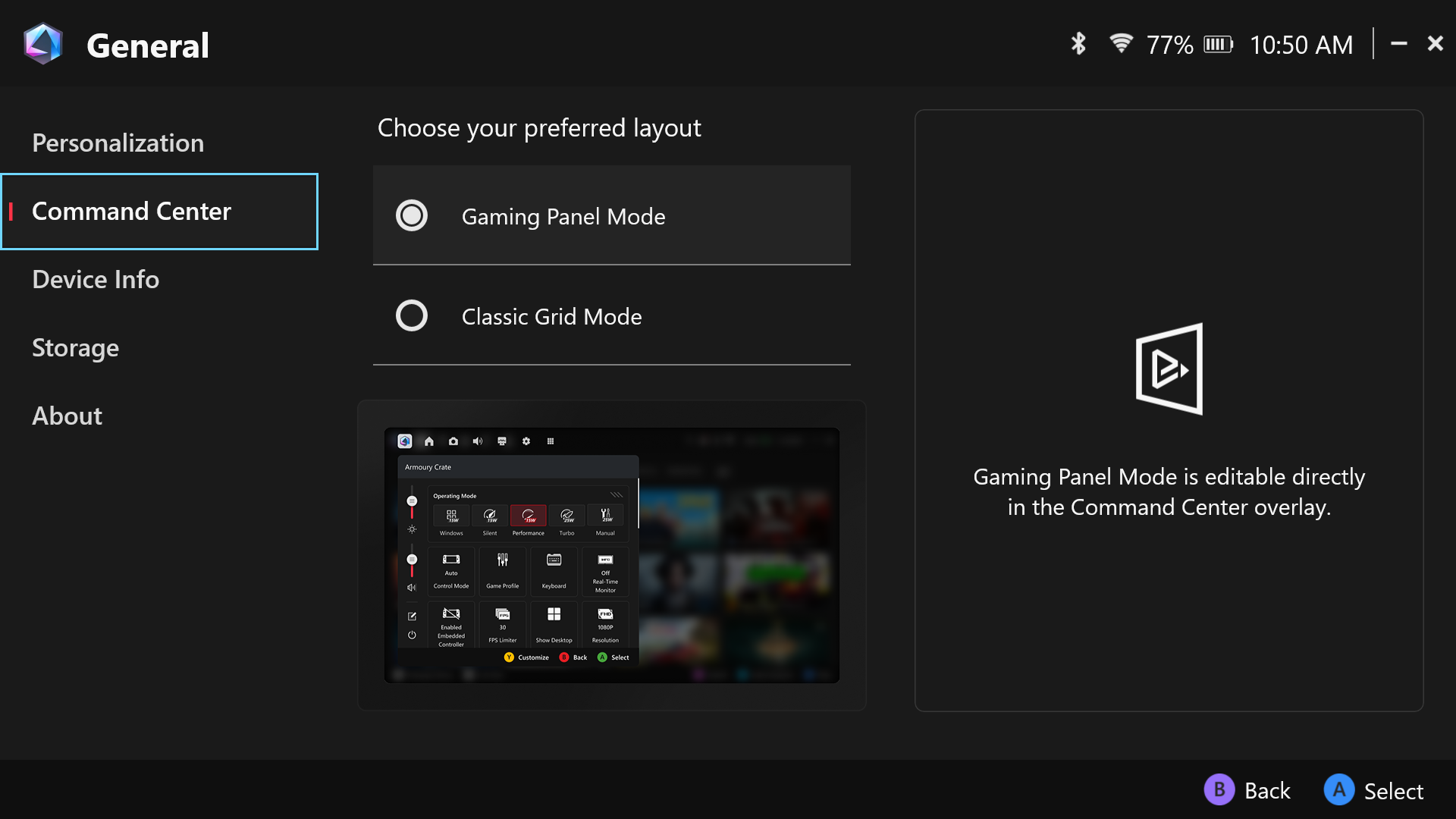
Task: Click the Select button label
Action: (1393, 791)
